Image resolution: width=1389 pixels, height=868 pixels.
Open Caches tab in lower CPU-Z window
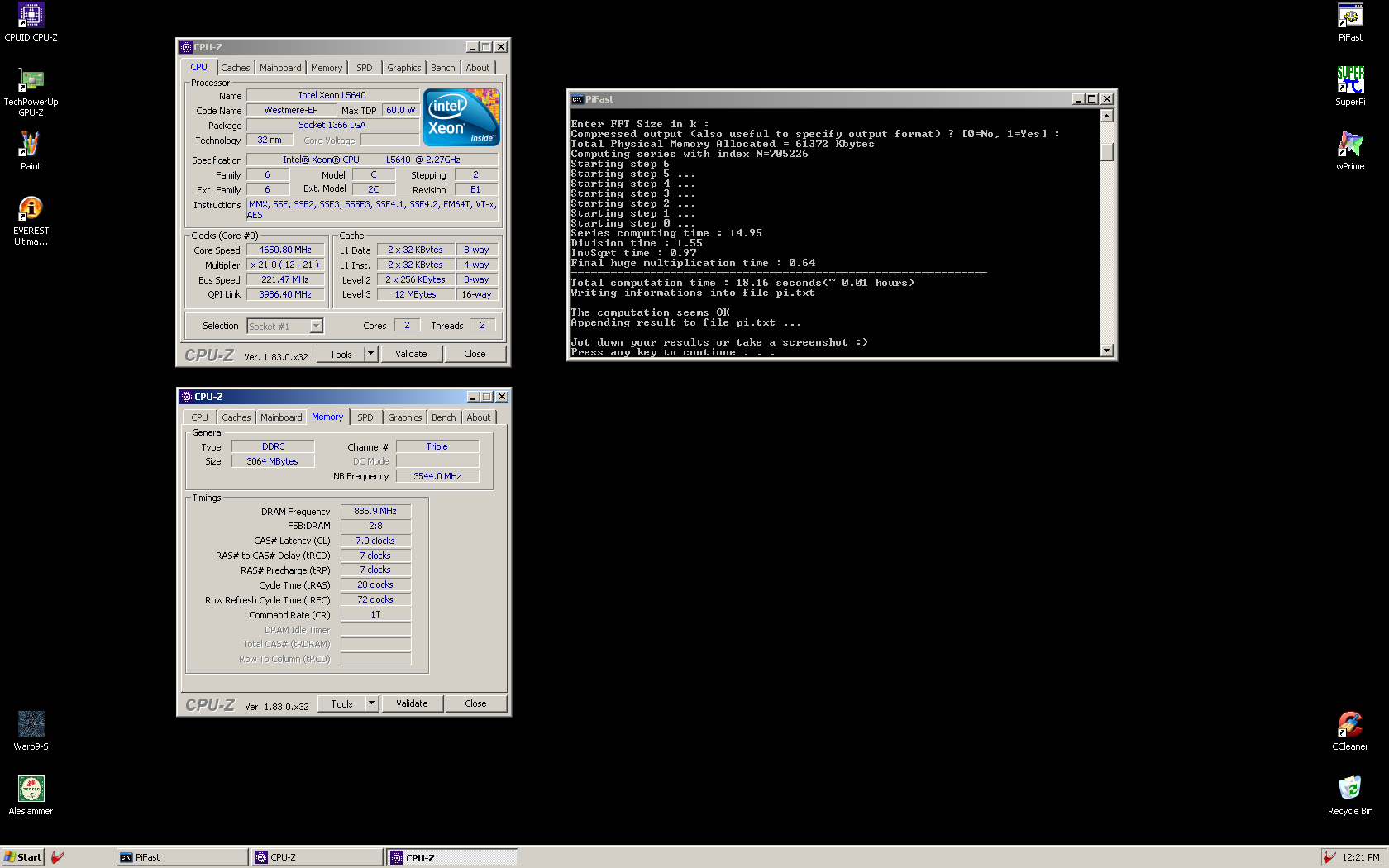236,417
